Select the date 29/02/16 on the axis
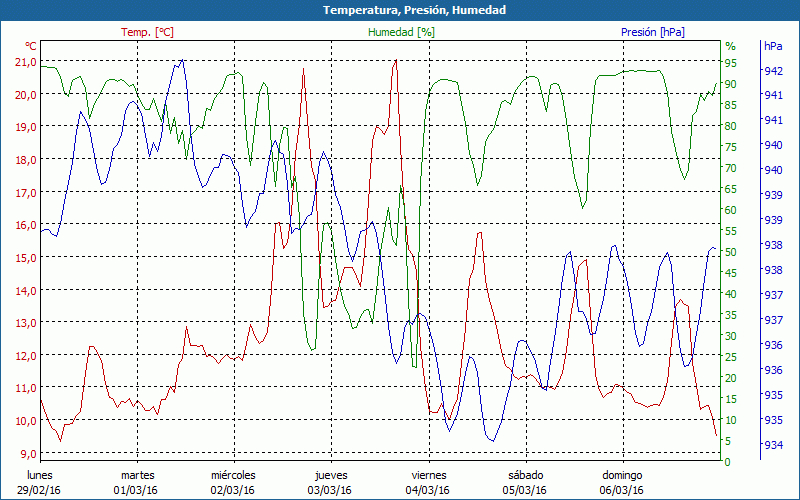 click(40, 490)
